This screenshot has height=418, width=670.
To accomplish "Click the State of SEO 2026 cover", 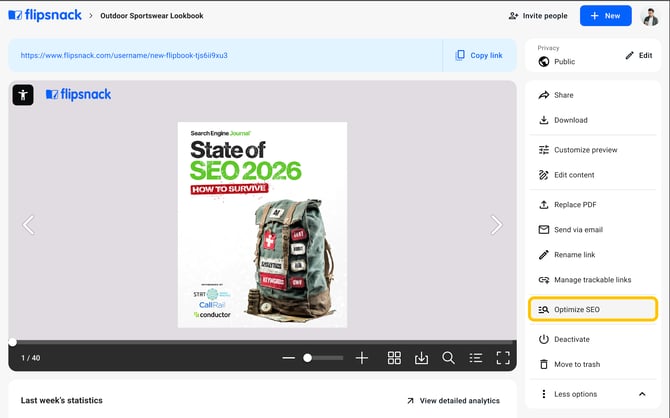I will [262, 225].
